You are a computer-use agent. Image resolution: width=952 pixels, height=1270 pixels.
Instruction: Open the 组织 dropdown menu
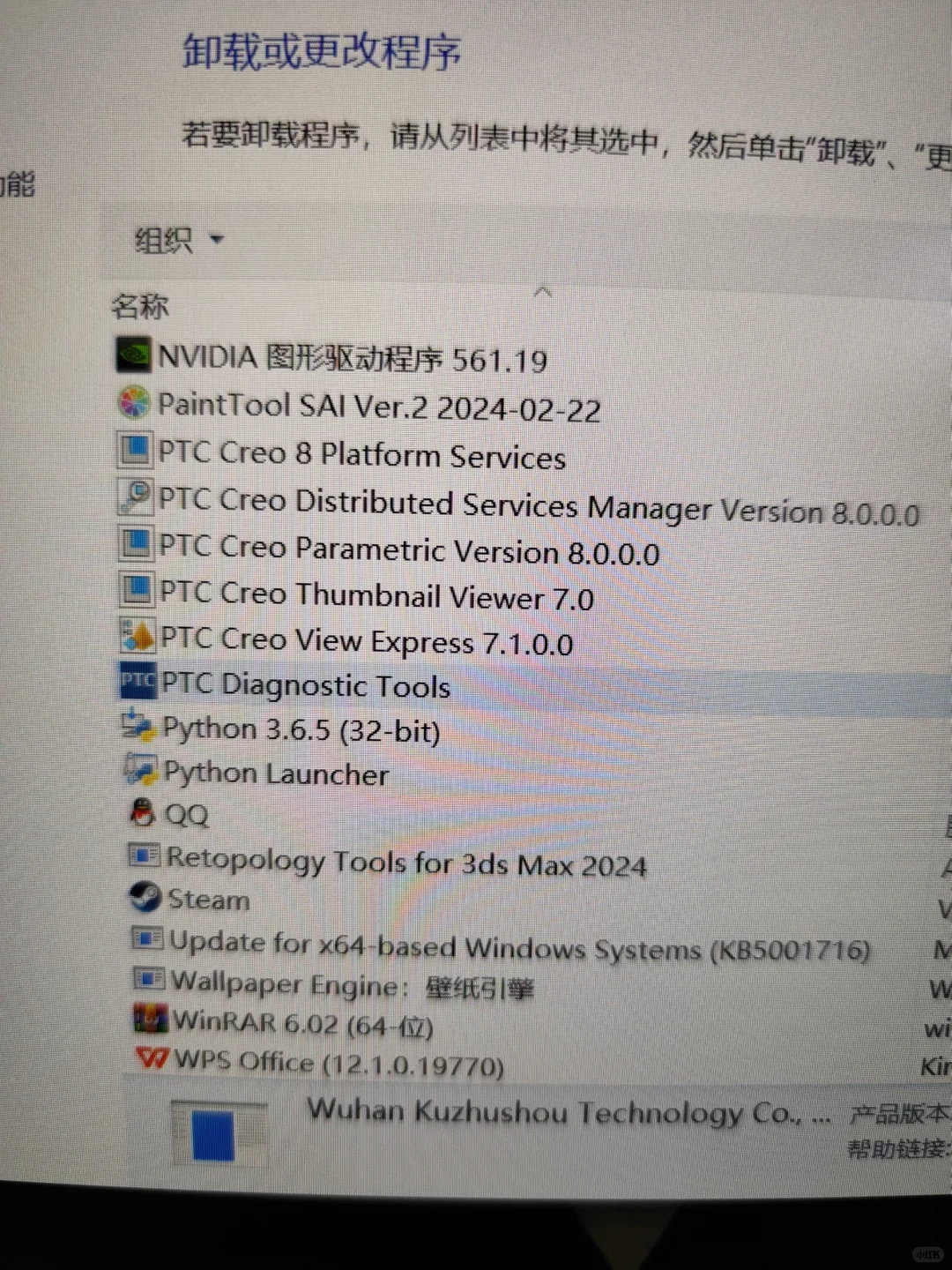(179, 239)
